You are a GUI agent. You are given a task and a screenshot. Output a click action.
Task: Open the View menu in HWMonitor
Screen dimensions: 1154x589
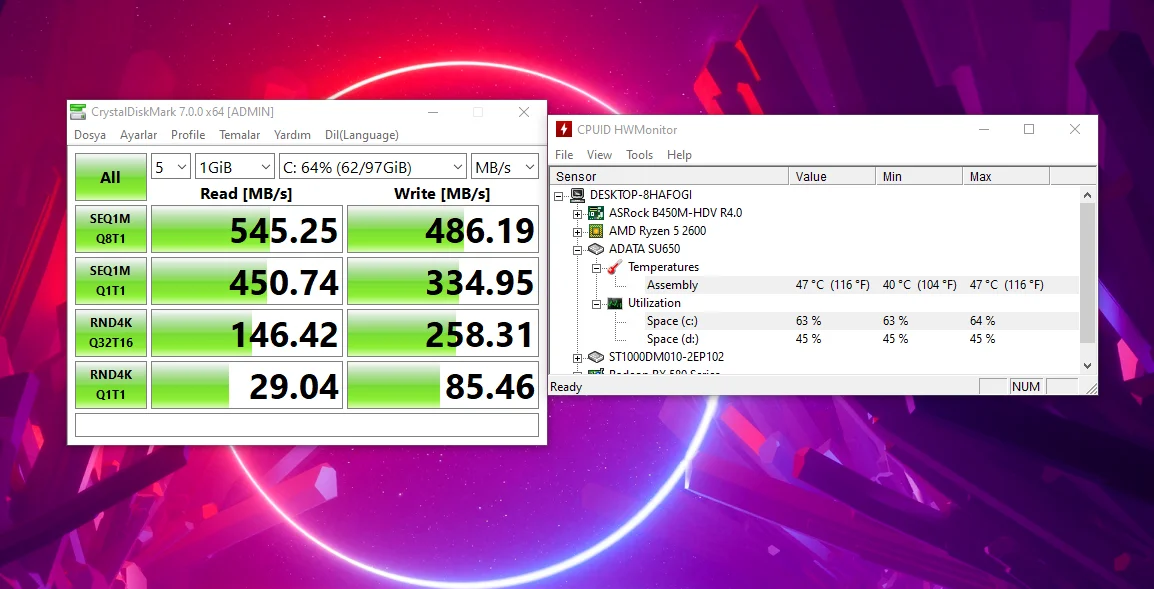tap(599, 155)
